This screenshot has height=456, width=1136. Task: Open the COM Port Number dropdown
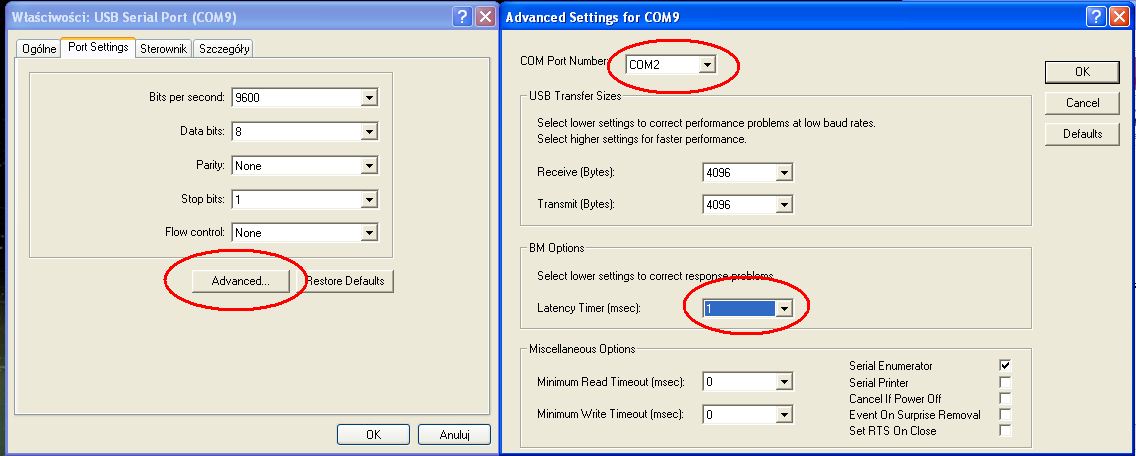[708, 64]
